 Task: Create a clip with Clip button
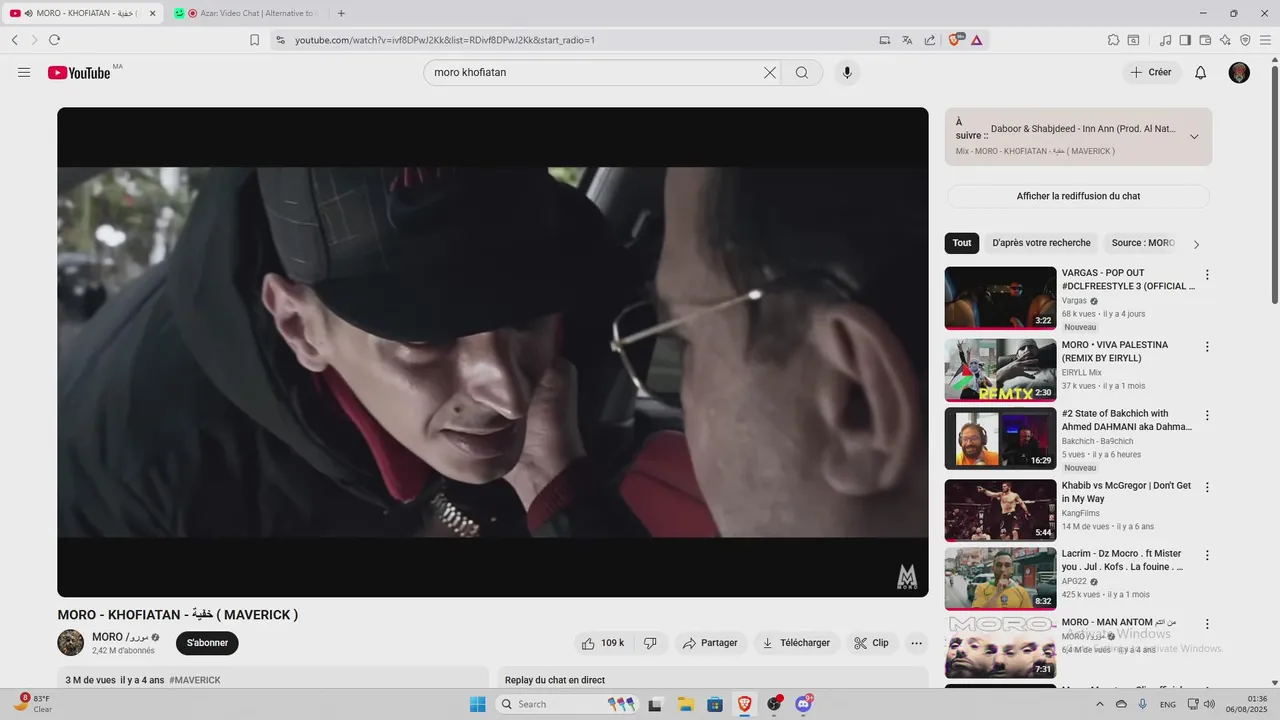[x=871, y=643]
